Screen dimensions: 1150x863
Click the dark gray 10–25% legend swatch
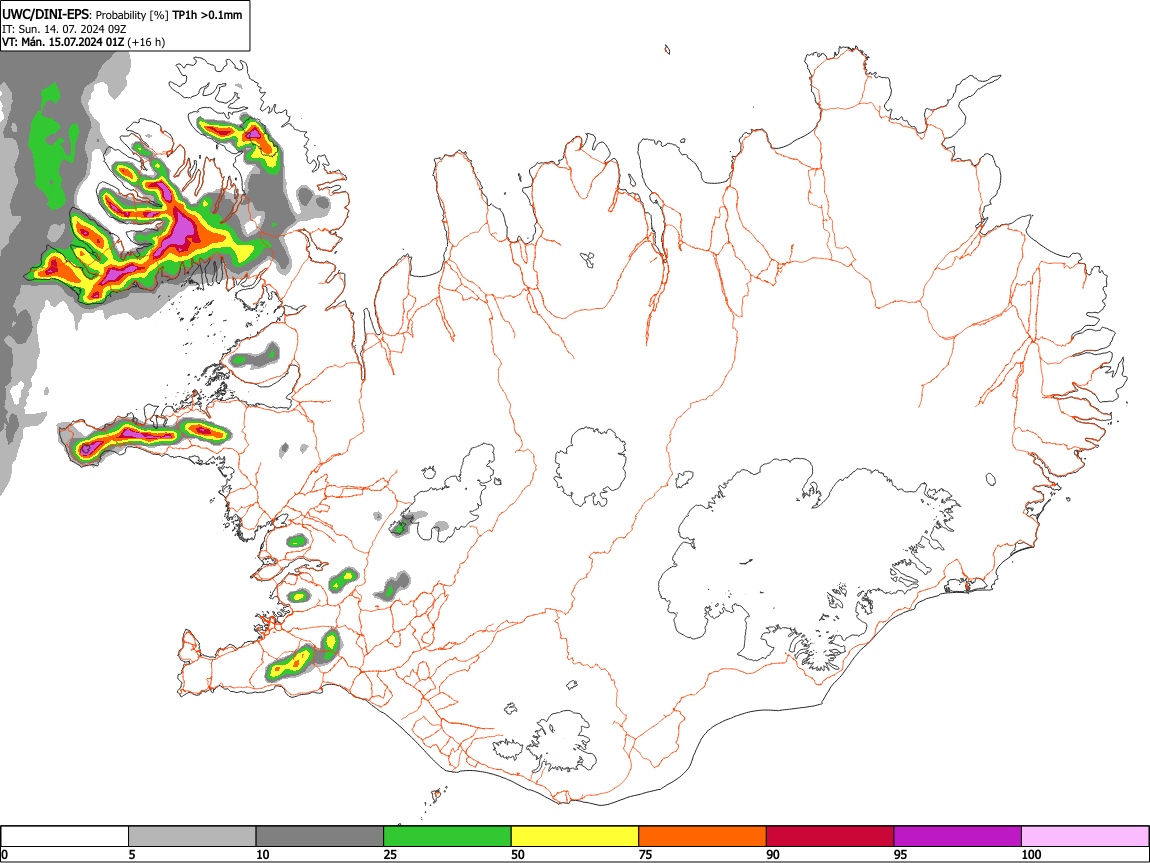[320, 837]
